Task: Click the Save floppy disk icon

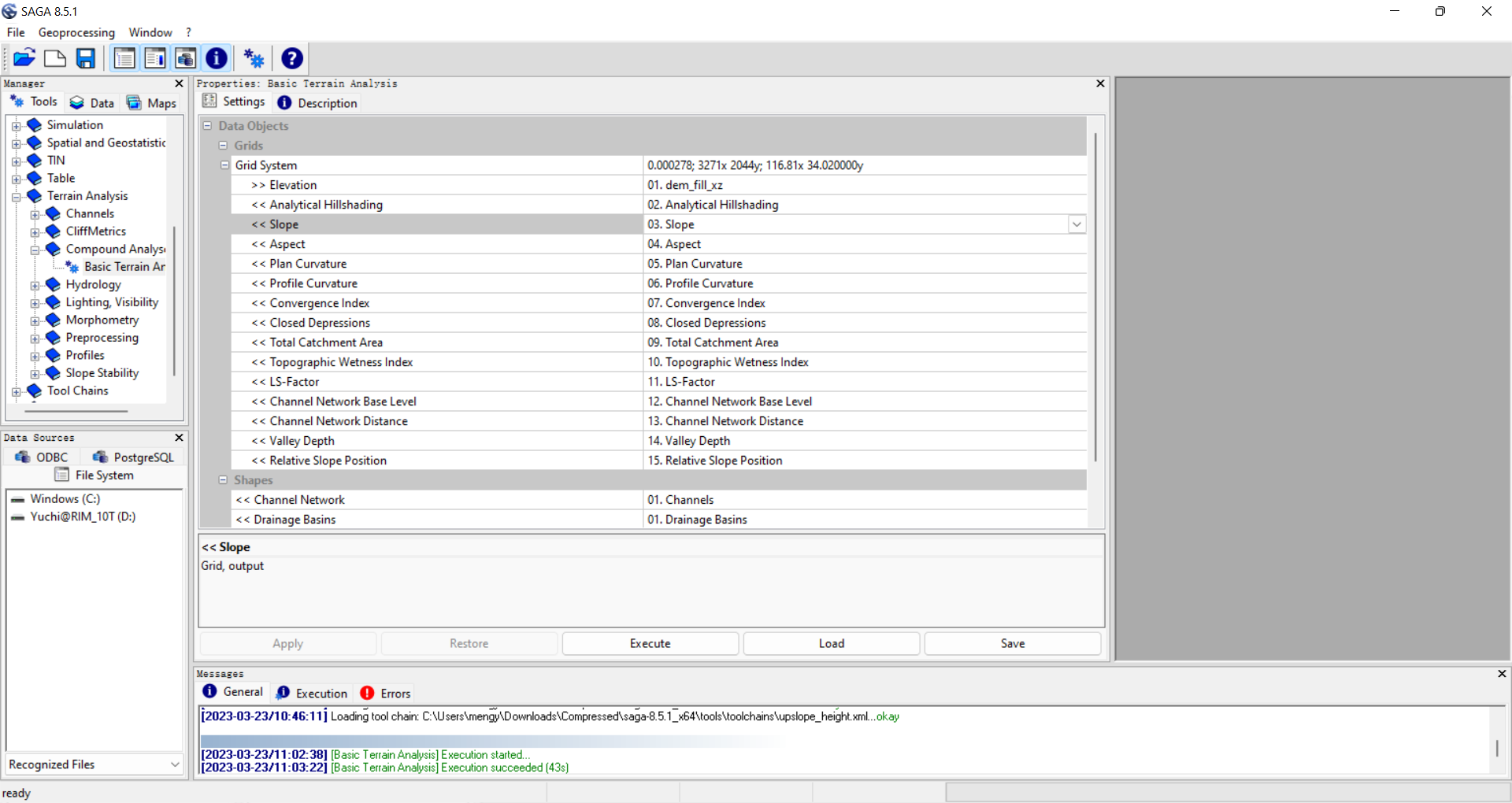Action: 86,58
